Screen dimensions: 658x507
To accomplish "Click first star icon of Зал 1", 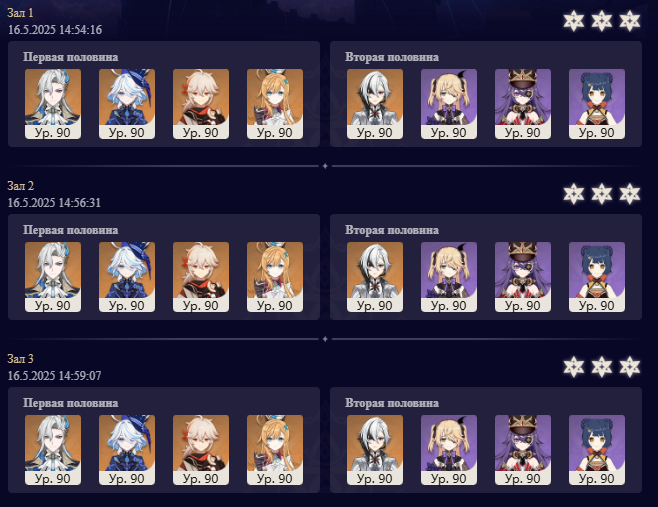I will pos(574,21).
